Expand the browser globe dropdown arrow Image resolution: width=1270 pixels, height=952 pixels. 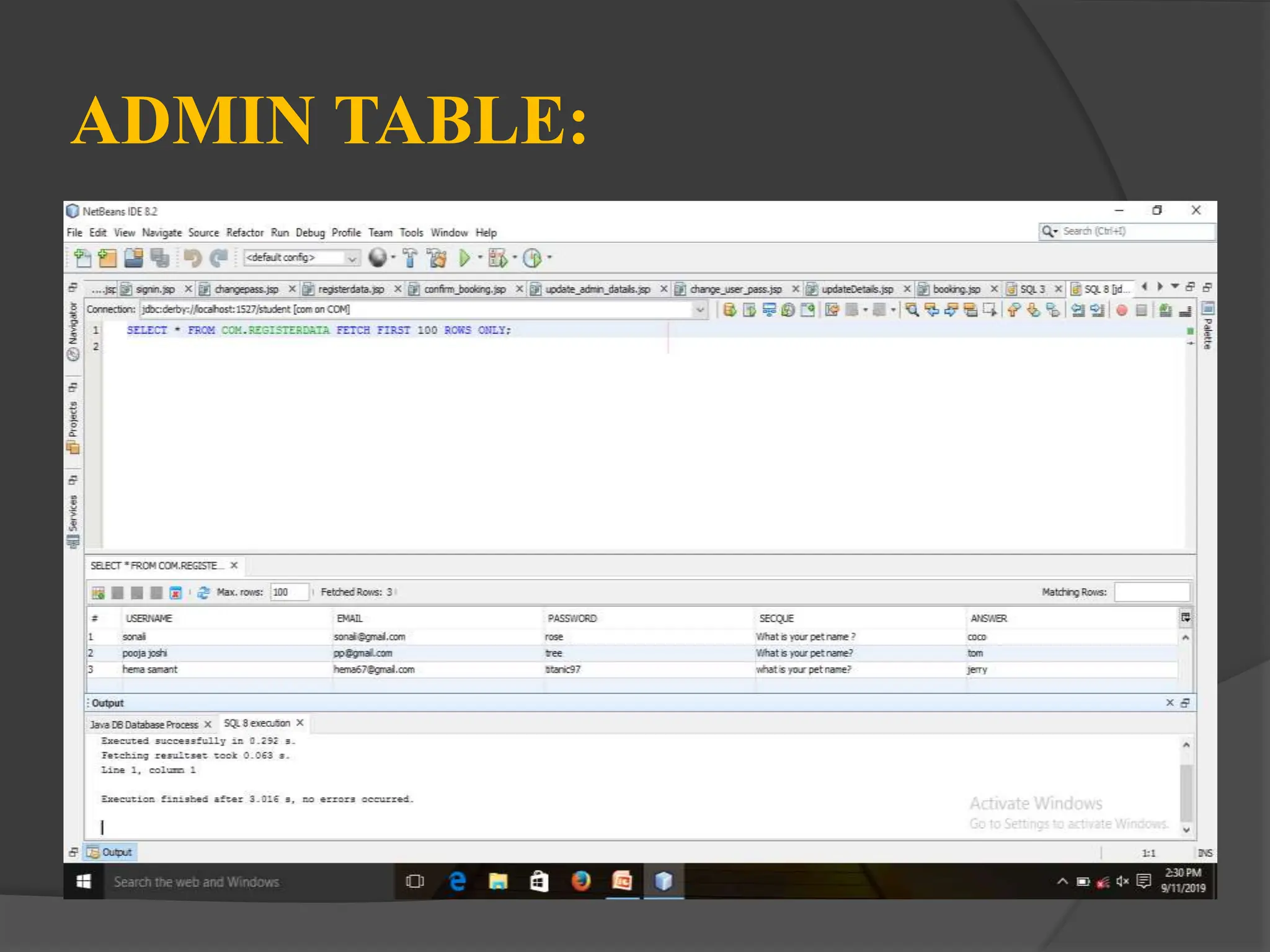coord(393,257)
